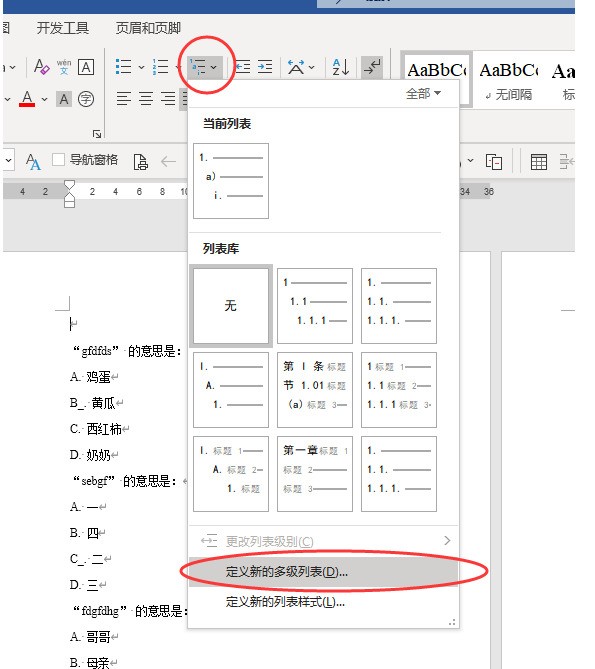Viewport: 595px width, 669px height.
Task: Open the Asian layout dropdown arrow
Action: pyautogui.click(x=312, y=67)
